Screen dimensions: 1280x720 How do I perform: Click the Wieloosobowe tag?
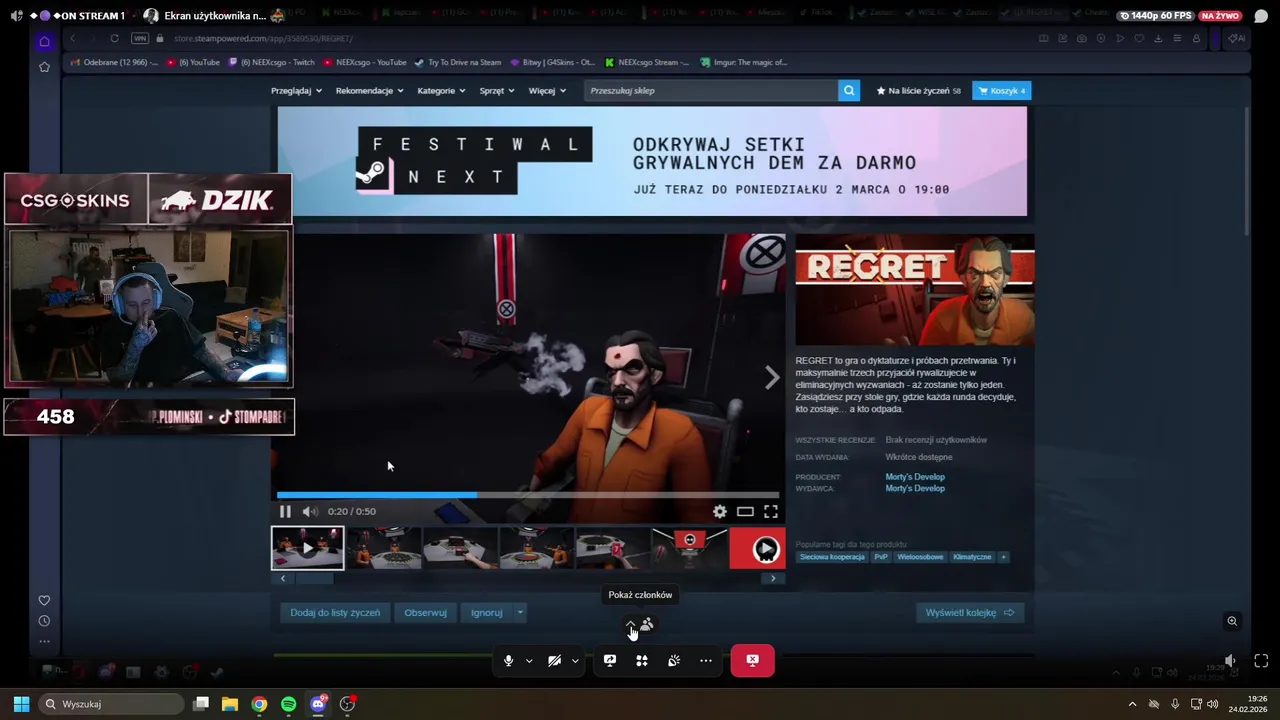(920, 557)
